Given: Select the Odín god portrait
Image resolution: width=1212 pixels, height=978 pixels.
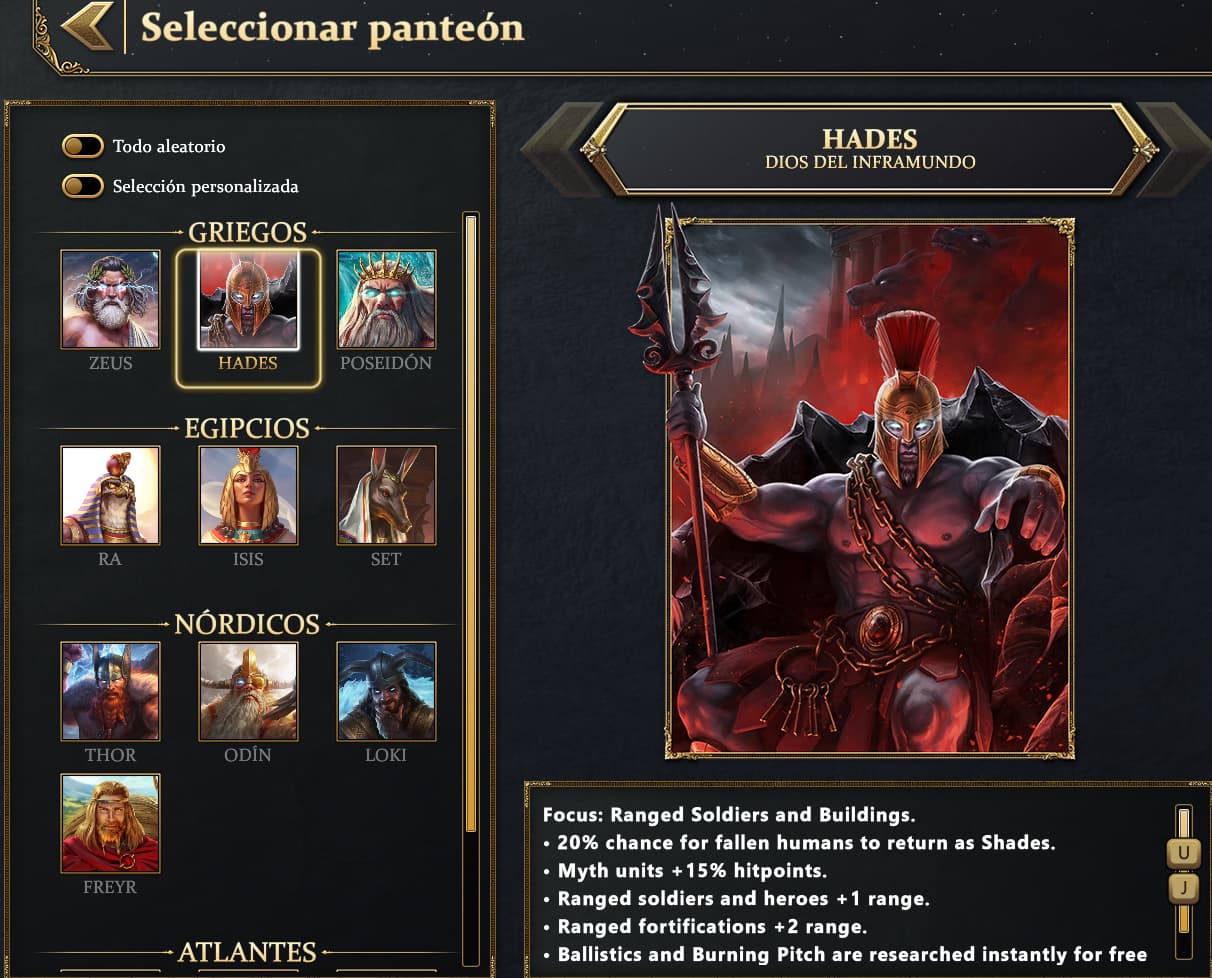Looking at the screenshot, I should pos(248,691).
